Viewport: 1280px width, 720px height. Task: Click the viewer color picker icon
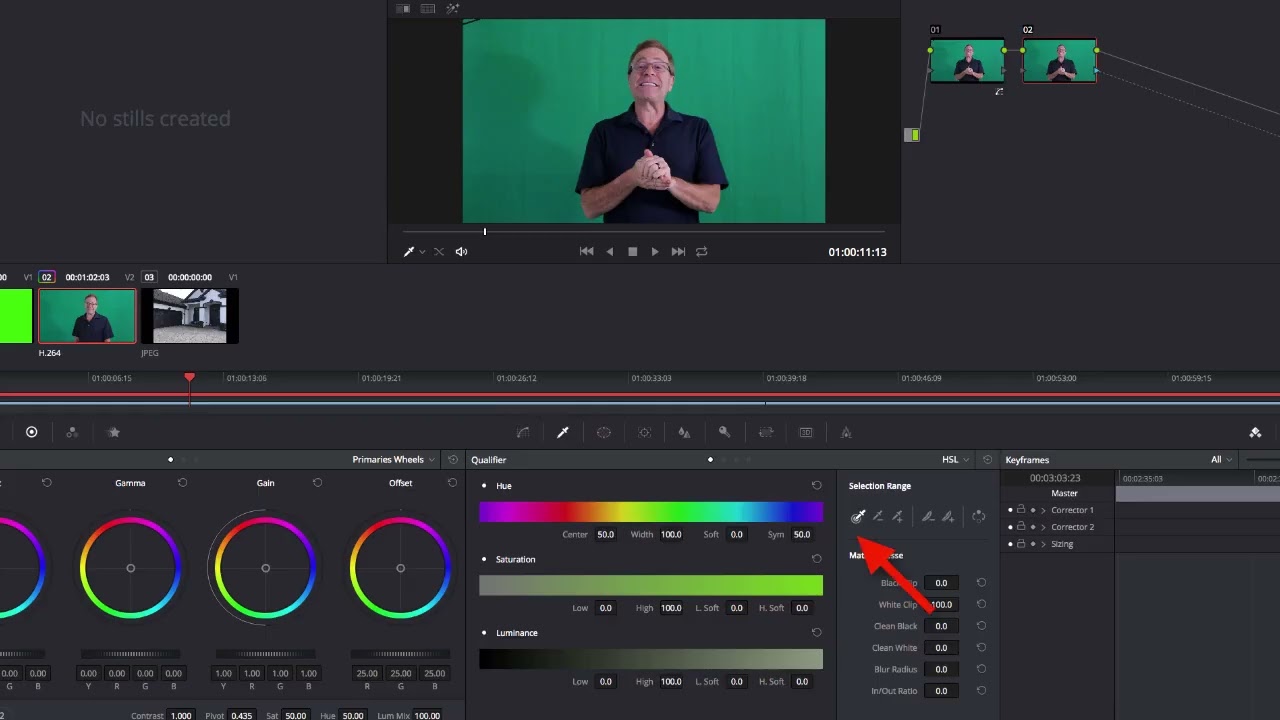(x=408, y=252)
